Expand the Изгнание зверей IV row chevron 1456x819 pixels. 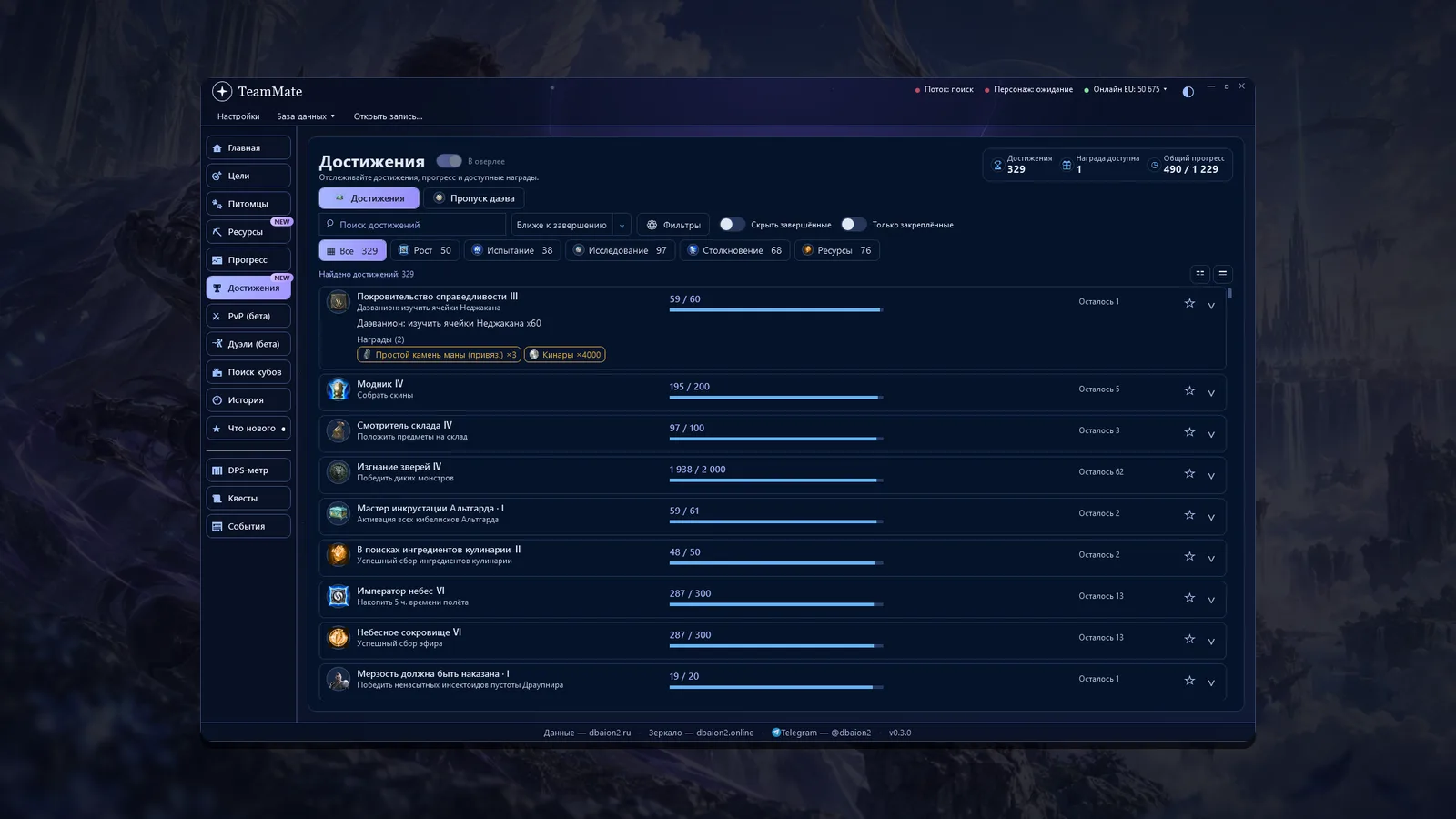point(1211,476)
